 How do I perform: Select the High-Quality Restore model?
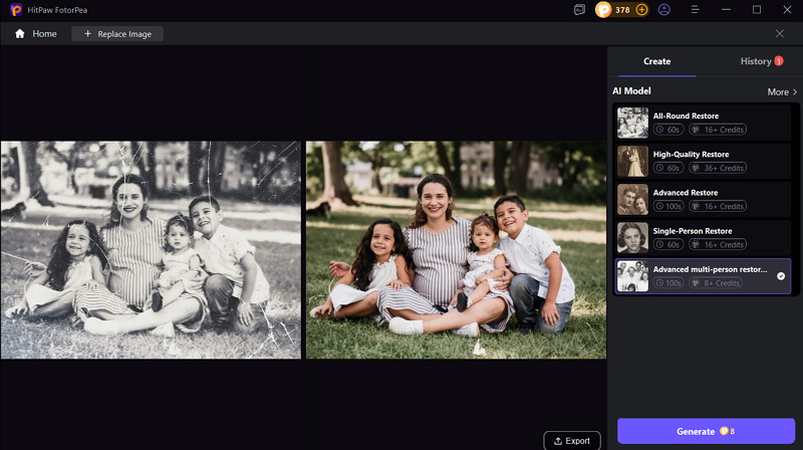pos(703,161)
